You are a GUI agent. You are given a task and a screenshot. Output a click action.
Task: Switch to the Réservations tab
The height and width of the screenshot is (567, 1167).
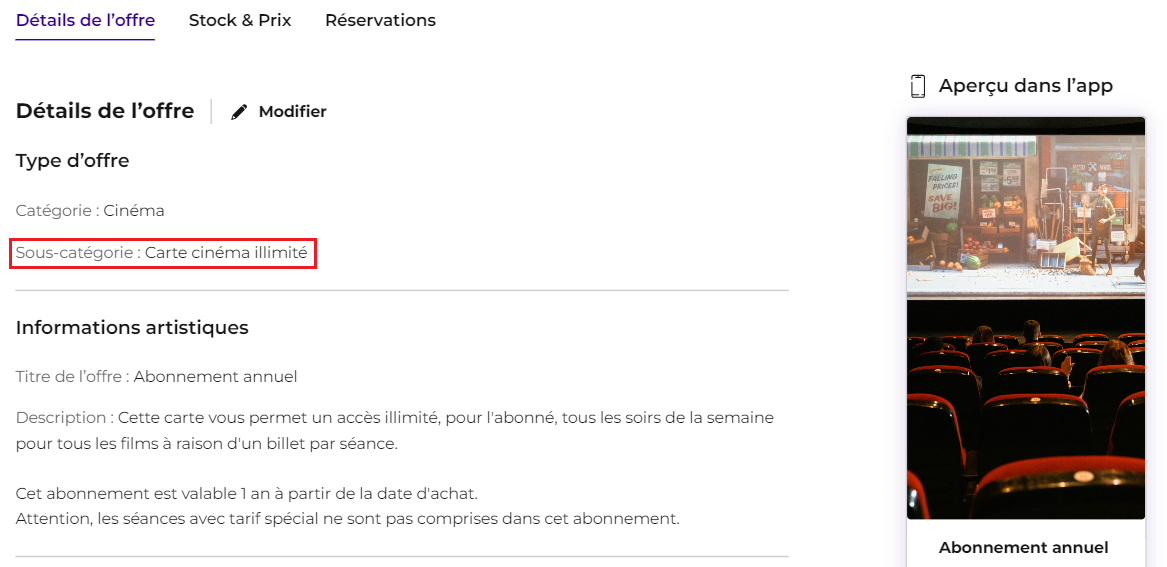point(380,20)
